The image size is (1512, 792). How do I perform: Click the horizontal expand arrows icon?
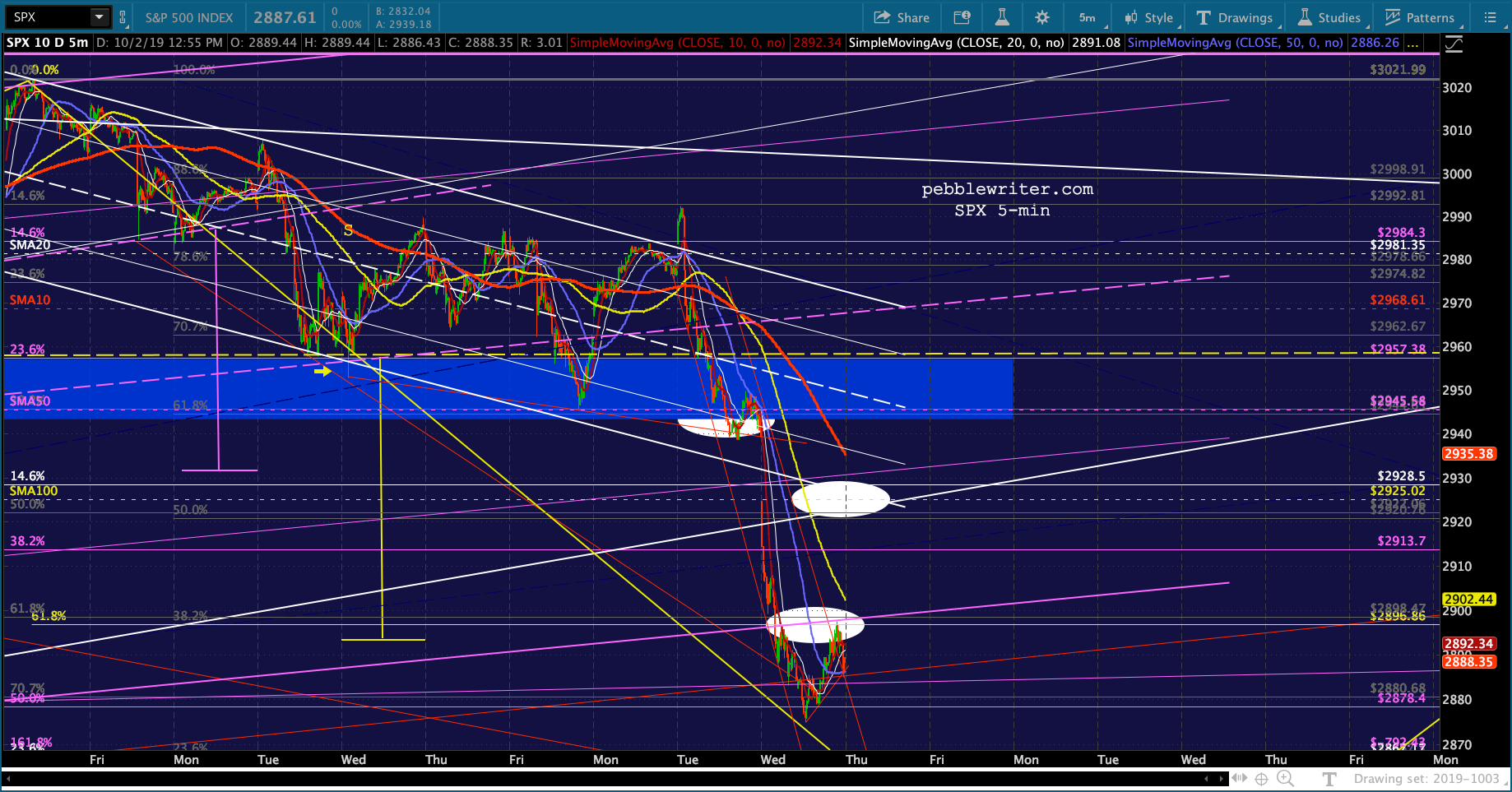pos(1239,778)
